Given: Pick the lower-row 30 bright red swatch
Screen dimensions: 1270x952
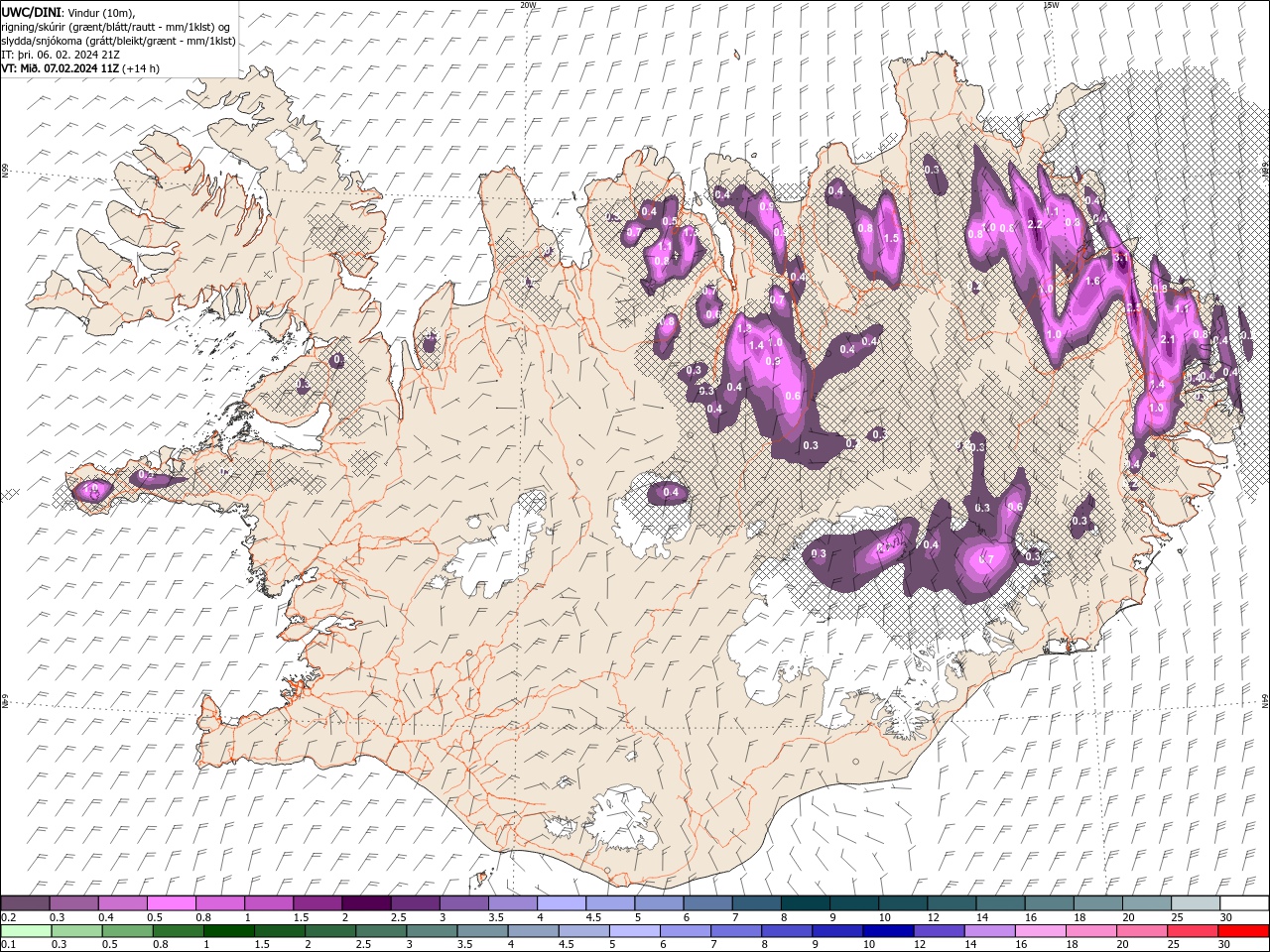Looking at the screenshot, I should [x=1243, y=931].
